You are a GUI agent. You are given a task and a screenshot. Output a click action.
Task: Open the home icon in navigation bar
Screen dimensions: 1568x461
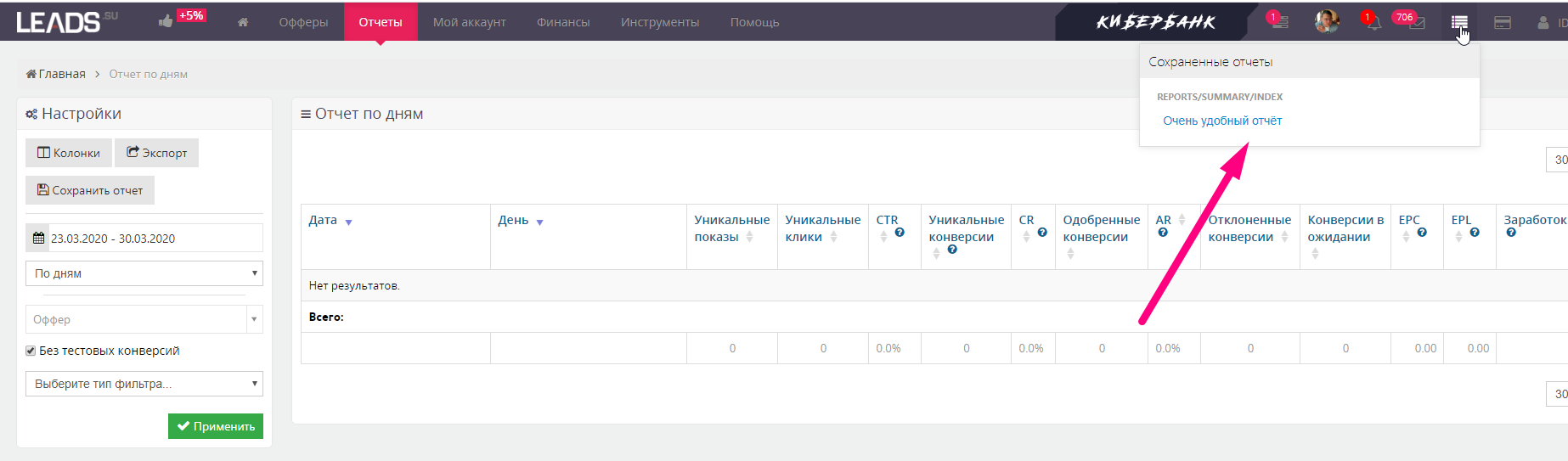click(243, 22)
